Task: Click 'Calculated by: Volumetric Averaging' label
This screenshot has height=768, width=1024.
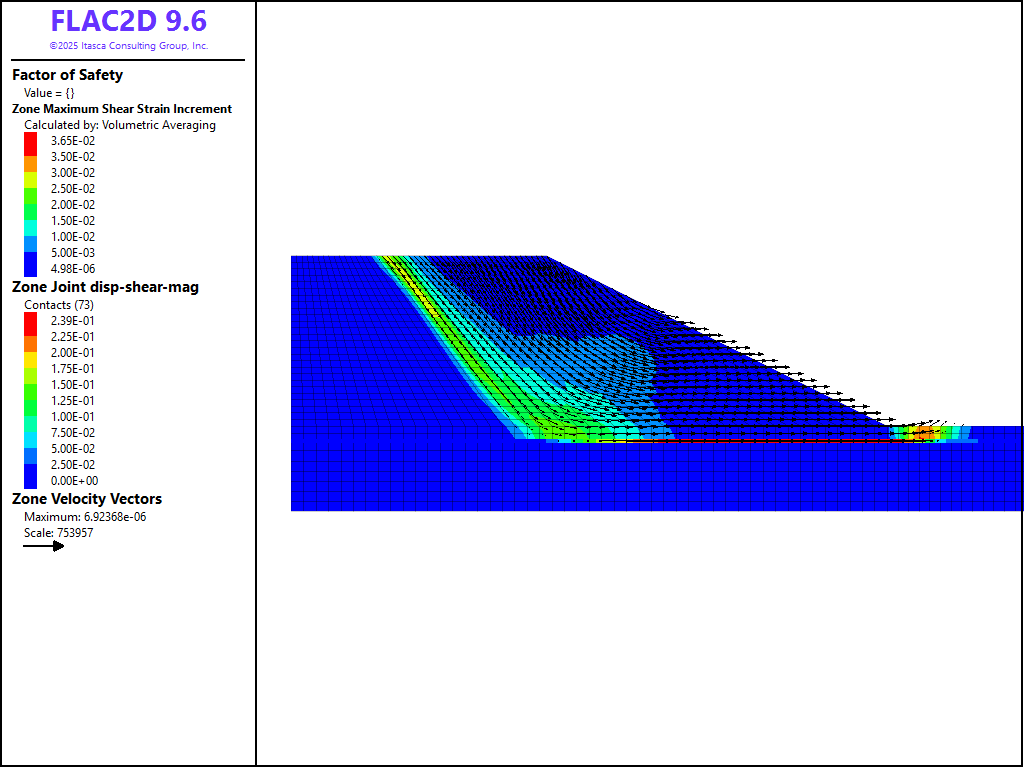Action: pyautogui.click(x=119, y=125)
